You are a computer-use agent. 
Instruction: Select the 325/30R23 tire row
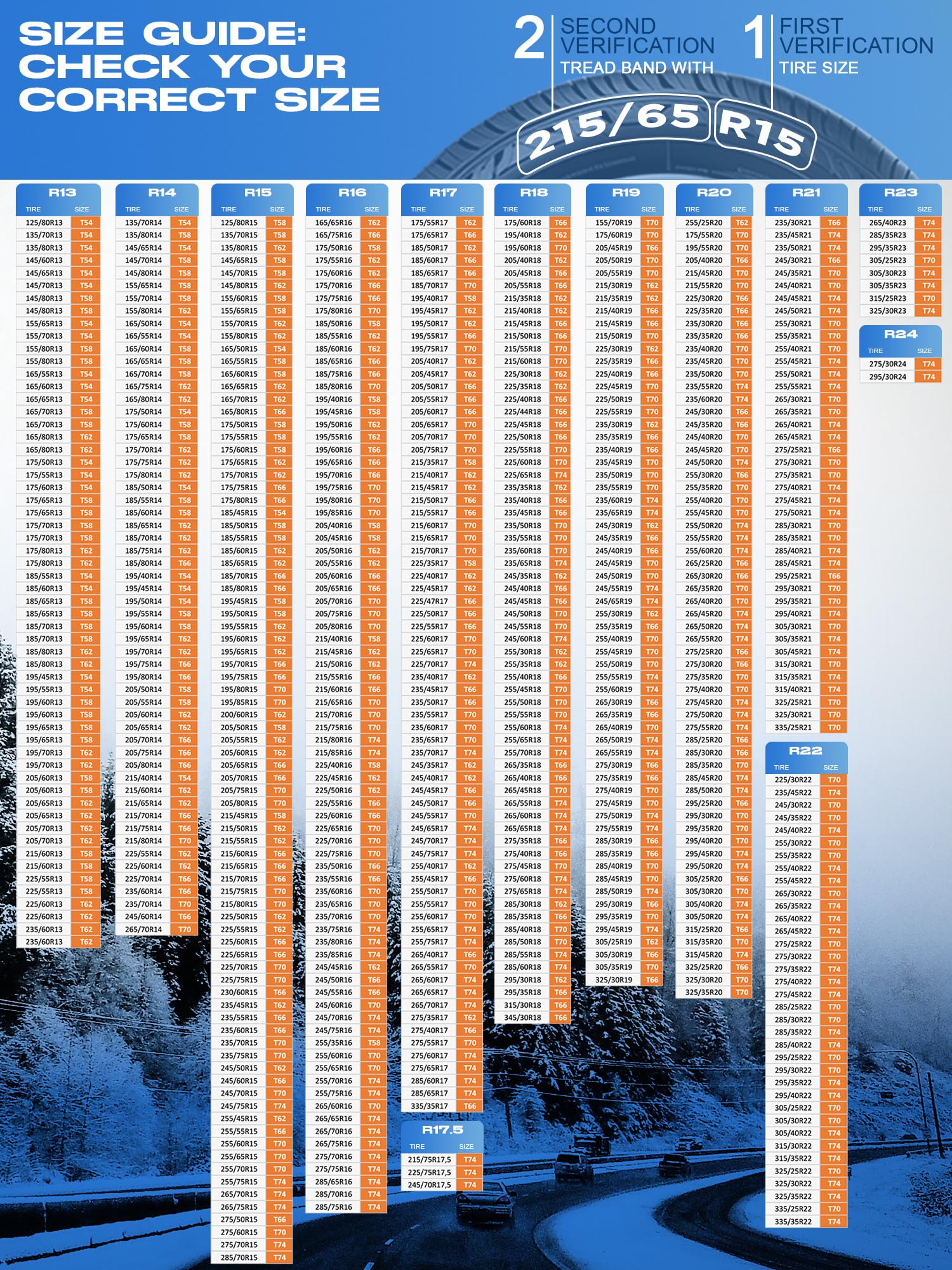(887, 311)
